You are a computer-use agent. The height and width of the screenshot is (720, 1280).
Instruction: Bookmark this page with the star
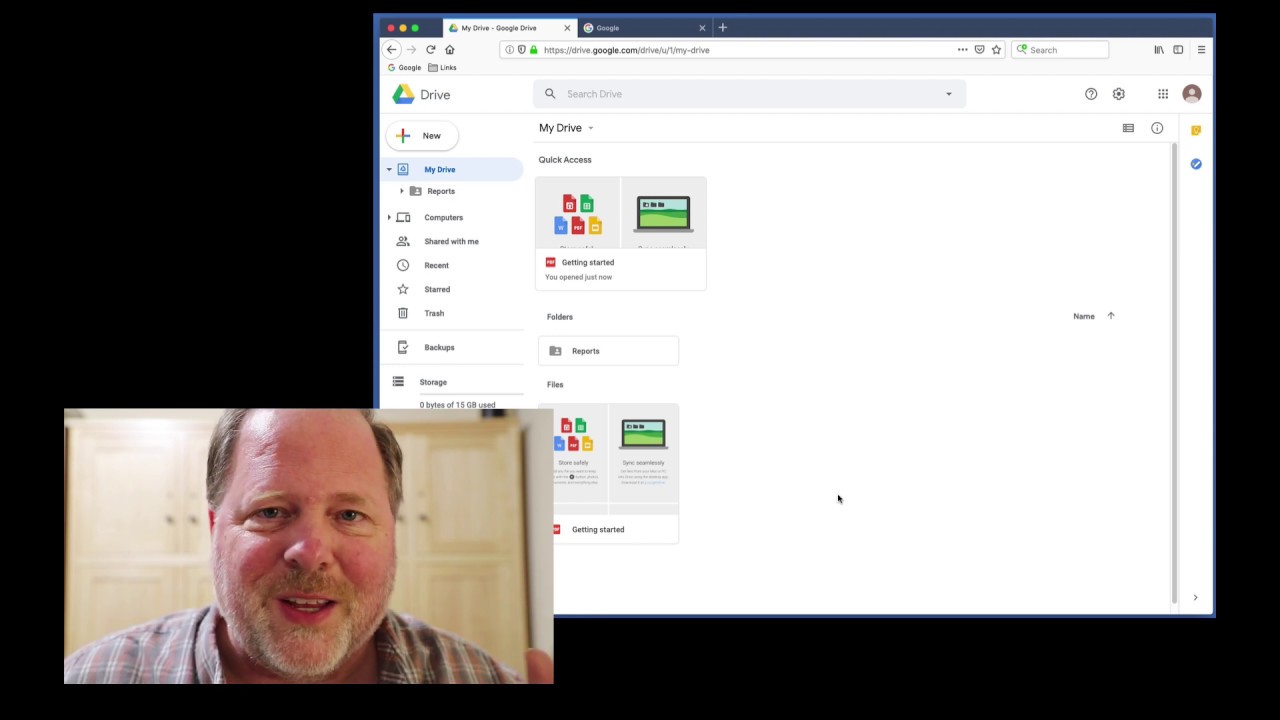996,50
